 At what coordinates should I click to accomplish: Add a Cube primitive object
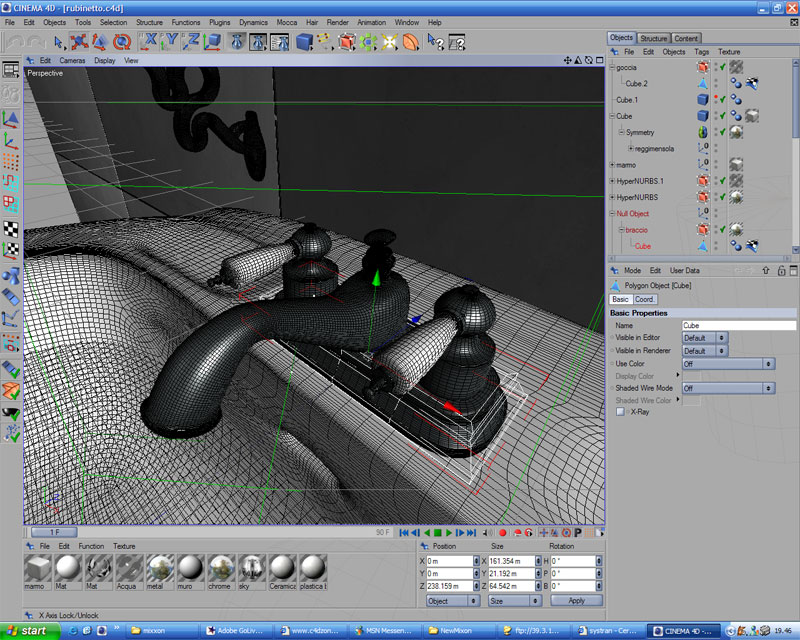tap(304, 42)
